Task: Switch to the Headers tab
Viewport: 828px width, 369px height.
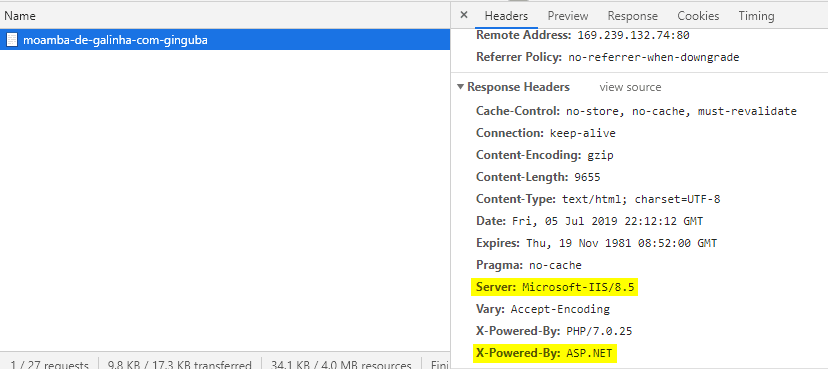Action: tap(506, 16)
